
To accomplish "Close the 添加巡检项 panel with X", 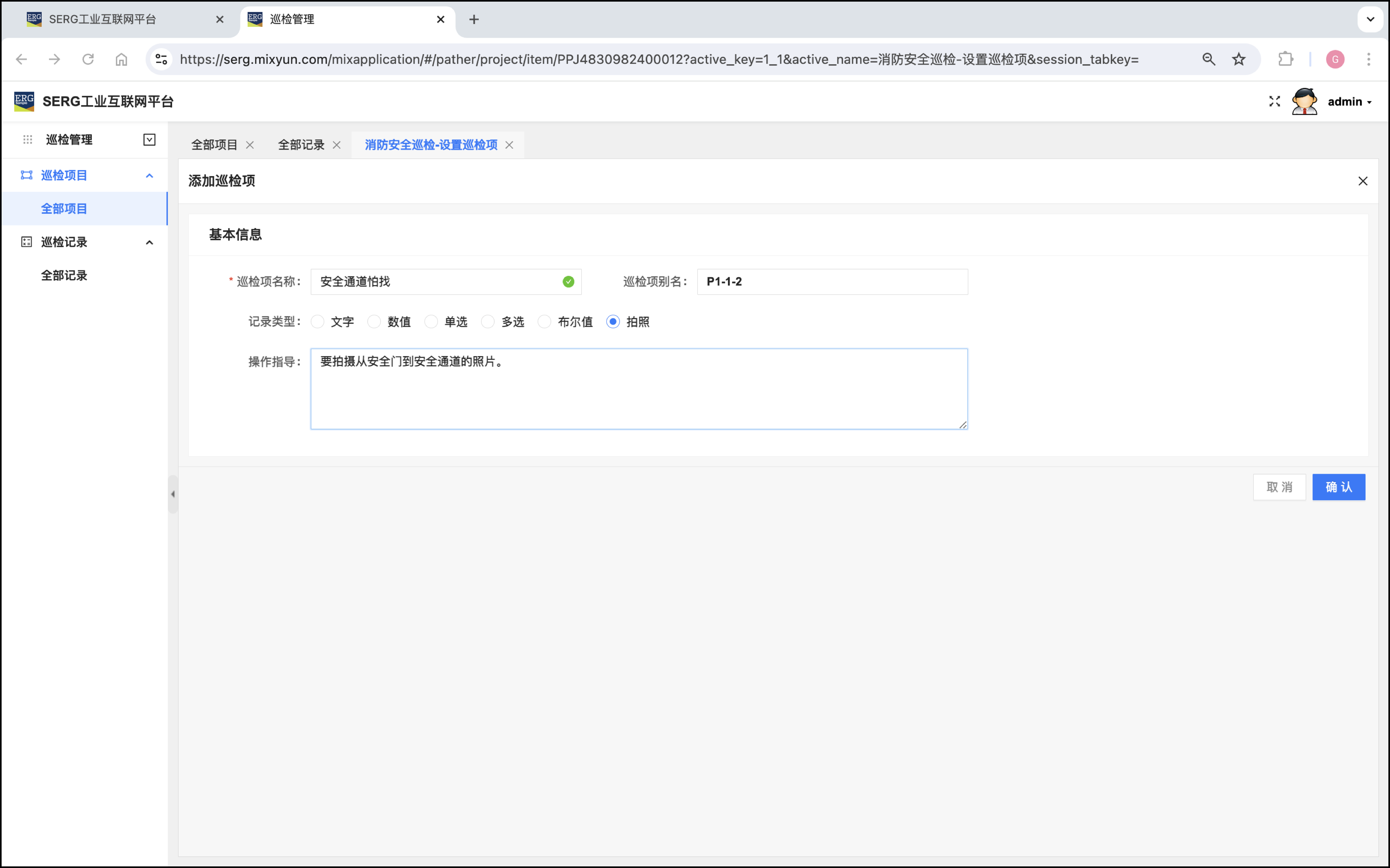I will click(x=1362, y=181).
